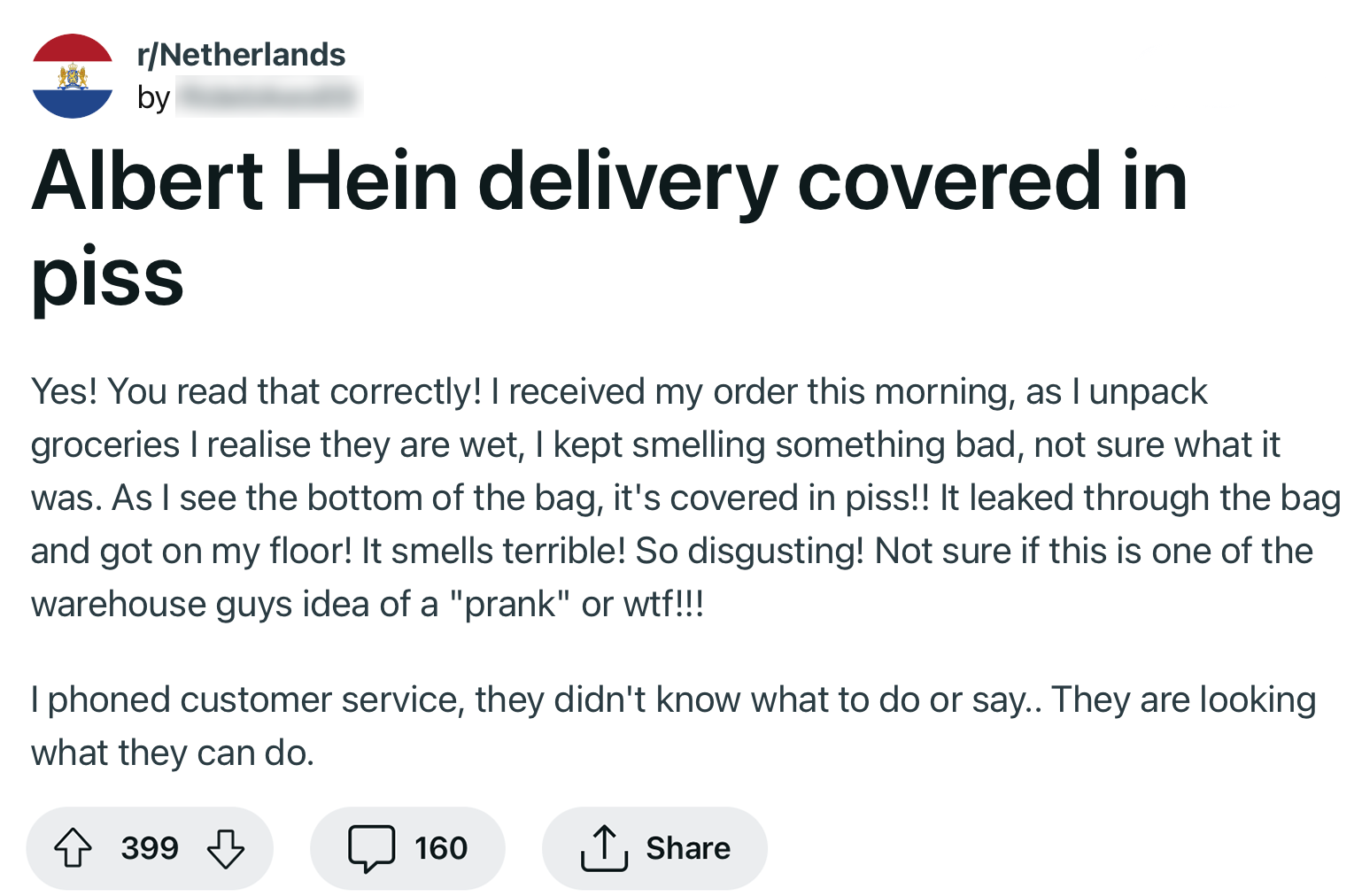Click the Dutch coat of arms inside the avatar
This screenshot has height=896, width=1362.
pyautogui.click(x=72, y=78)
